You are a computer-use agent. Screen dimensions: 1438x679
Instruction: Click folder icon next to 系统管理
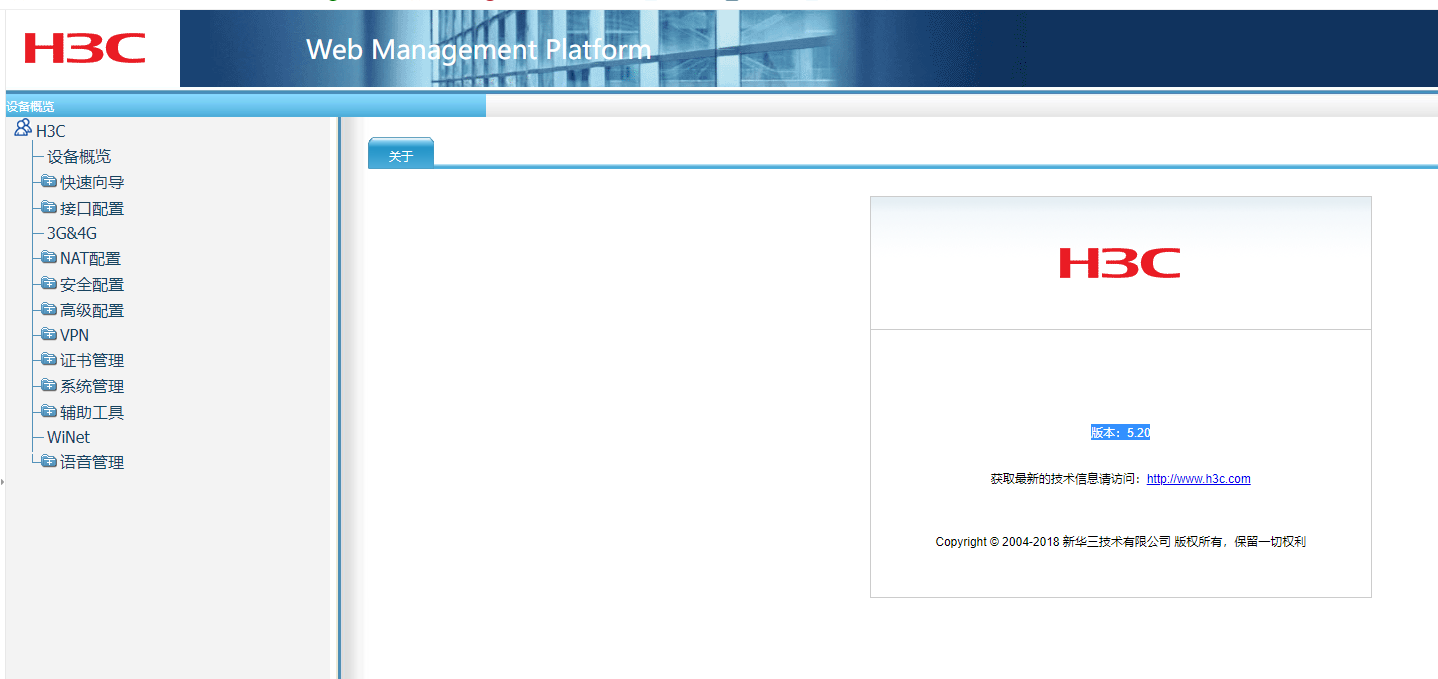point(49,385)
